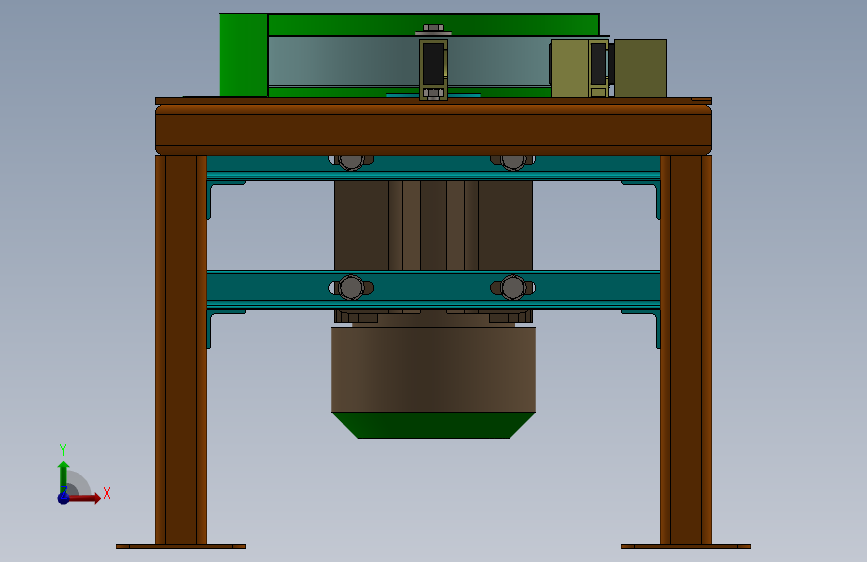Image resolution: width=867 pixels, height=562 pixels.
Task: Select the dark olive block at far right
Action: [x=640, y=68]
